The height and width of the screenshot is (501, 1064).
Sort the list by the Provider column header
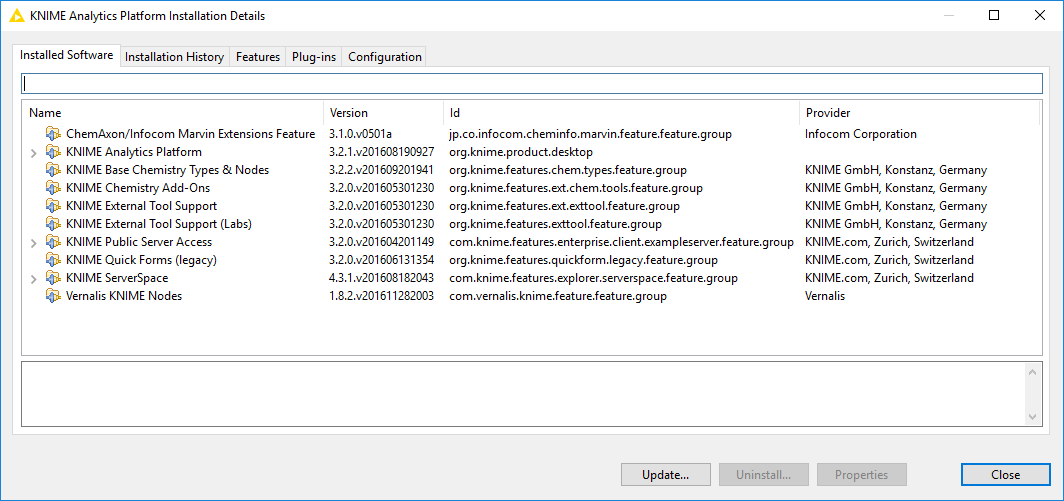(x=919, y=113)
